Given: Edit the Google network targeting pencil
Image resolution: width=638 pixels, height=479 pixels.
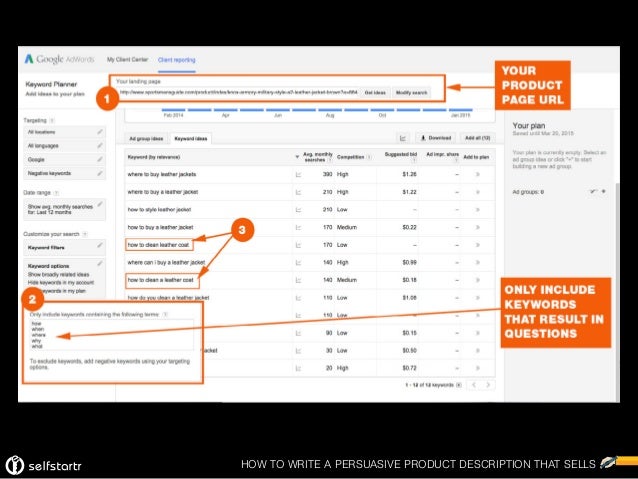Looking at the screenshot, I should tap(100, 160).
